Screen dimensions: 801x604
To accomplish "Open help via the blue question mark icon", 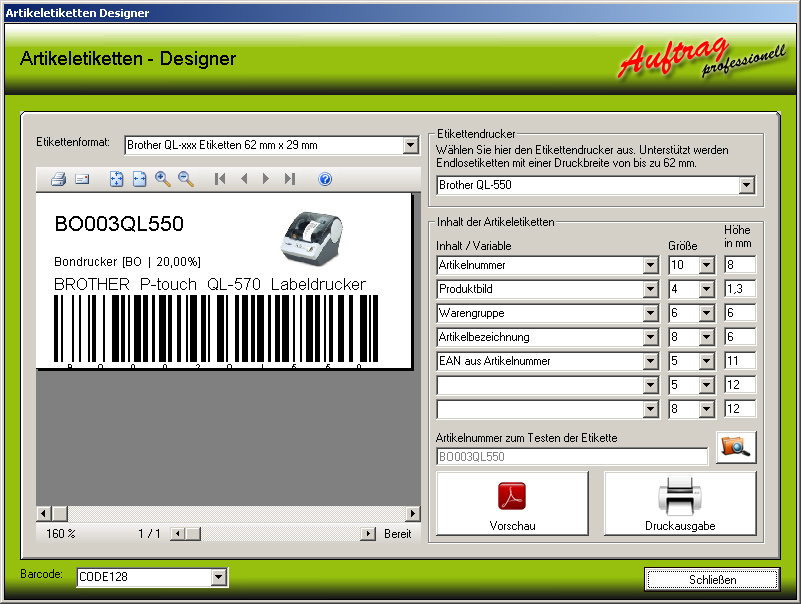I will point(325,179).
